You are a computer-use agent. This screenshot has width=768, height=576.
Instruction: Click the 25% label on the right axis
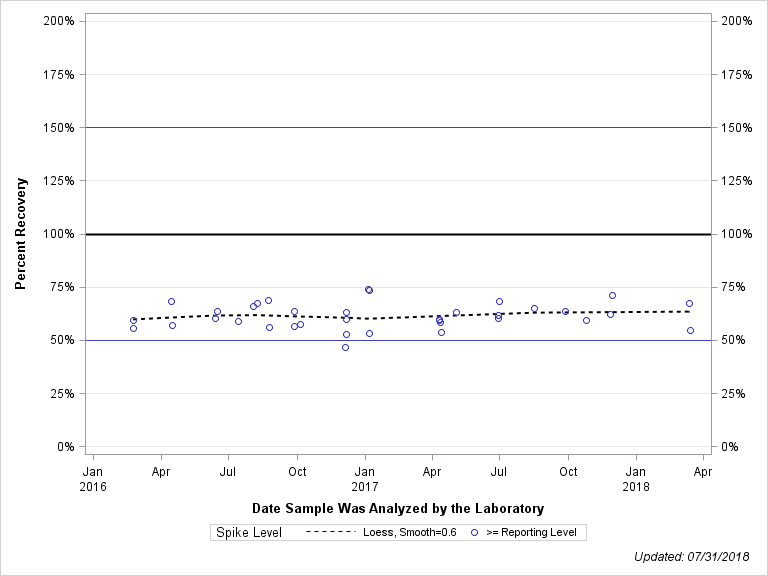point(733,394)
